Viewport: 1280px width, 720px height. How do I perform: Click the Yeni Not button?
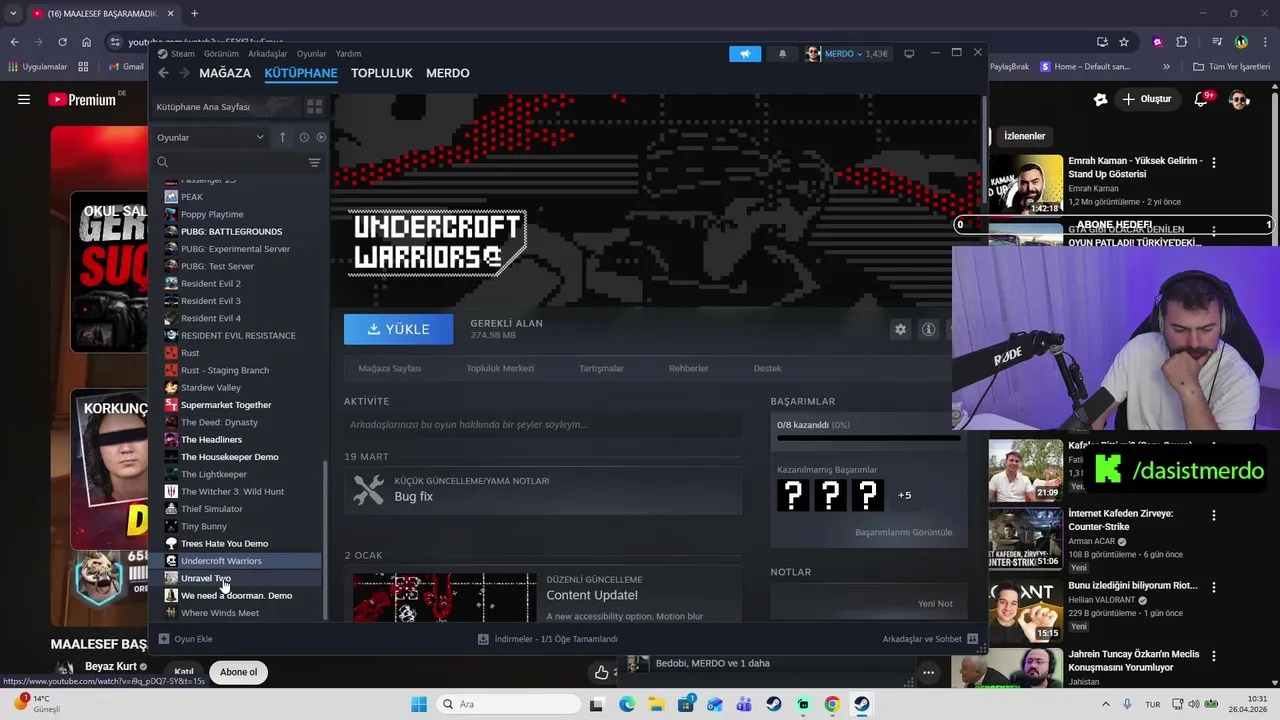(x=935, y=604)
